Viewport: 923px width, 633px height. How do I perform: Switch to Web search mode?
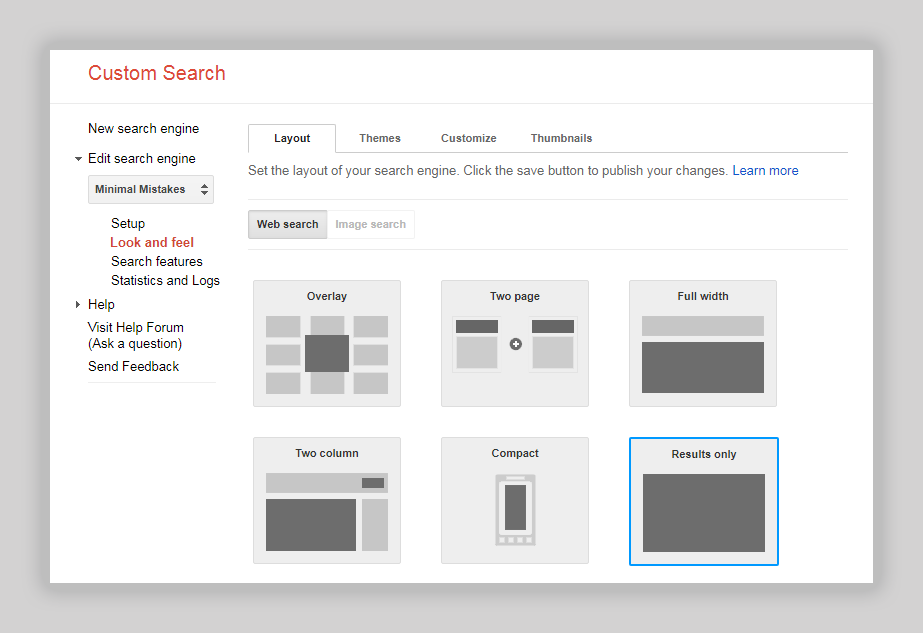287,224
